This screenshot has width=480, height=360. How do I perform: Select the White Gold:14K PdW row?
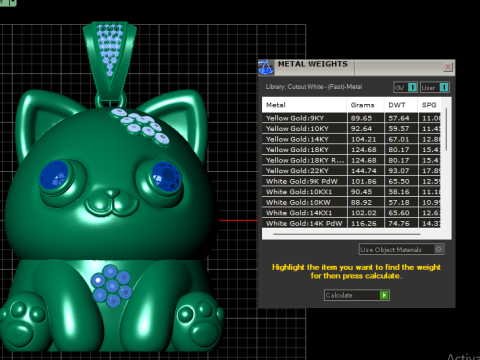pos(351,223)
